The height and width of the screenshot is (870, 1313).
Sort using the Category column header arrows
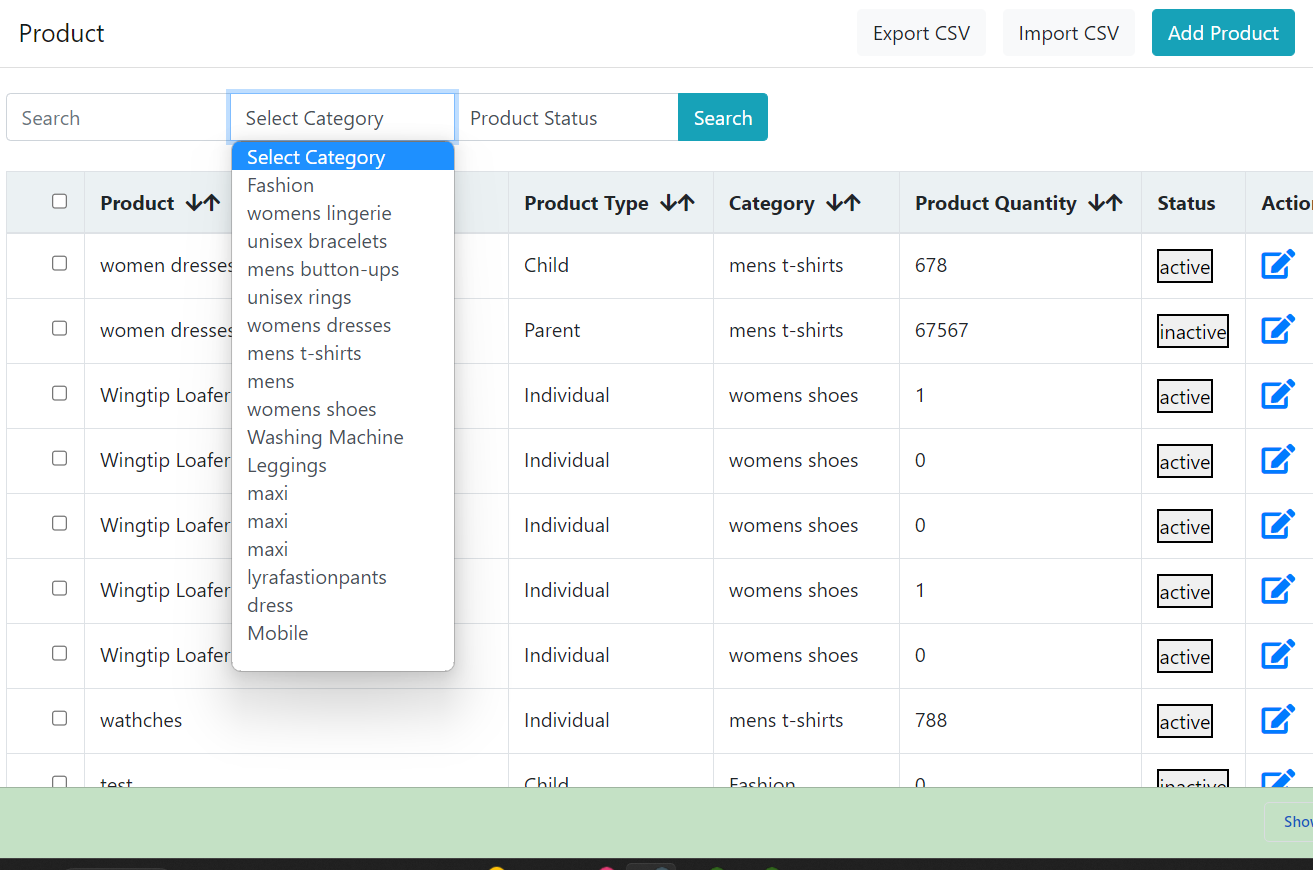(843, 203)
